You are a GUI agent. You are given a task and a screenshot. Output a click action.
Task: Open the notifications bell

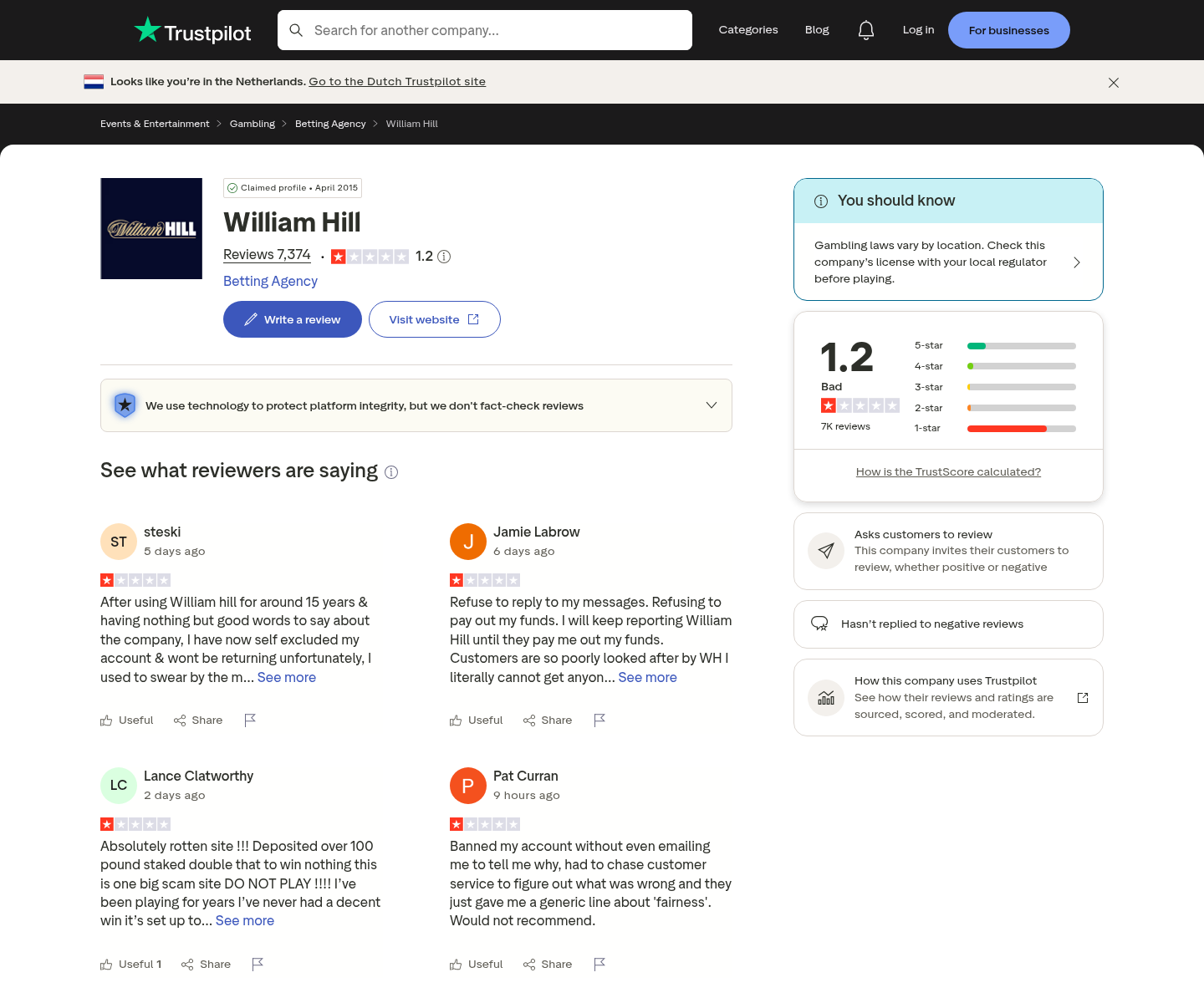tap(866, 30)
